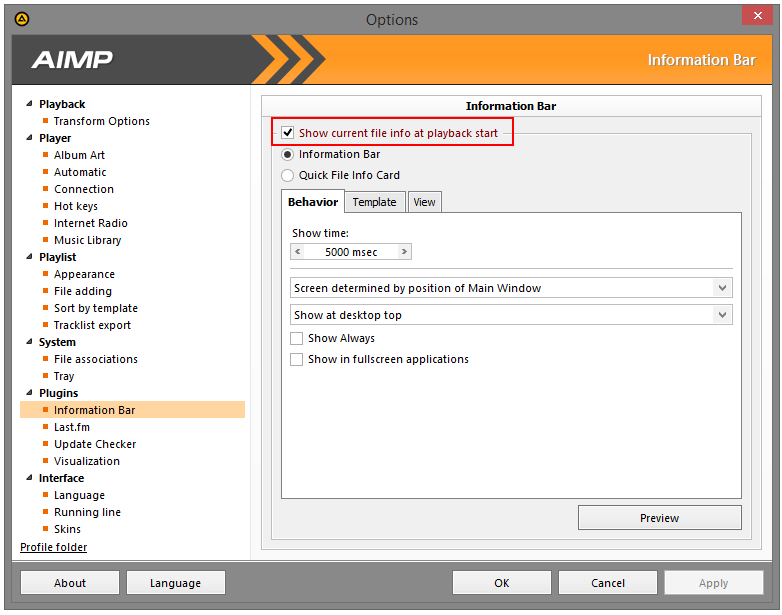Select Album Art settings
The width and height of the screenshot is (782, 615).
[79, 155]
